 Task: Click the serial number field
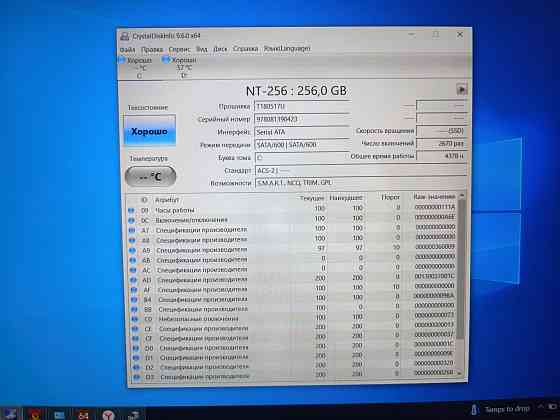[302, 119]
